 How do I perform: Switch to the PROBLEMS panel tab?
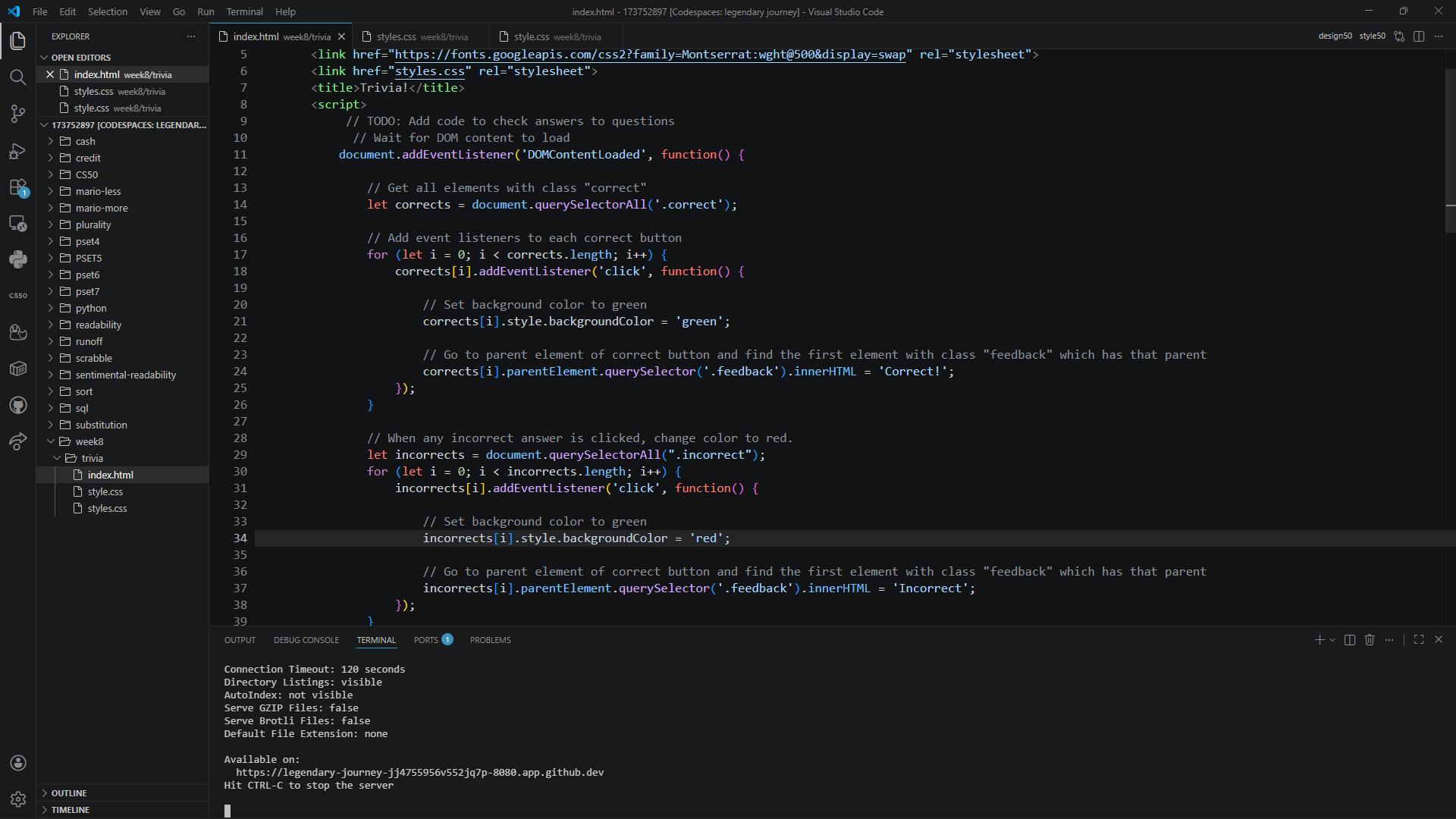[x=490, y=640]
